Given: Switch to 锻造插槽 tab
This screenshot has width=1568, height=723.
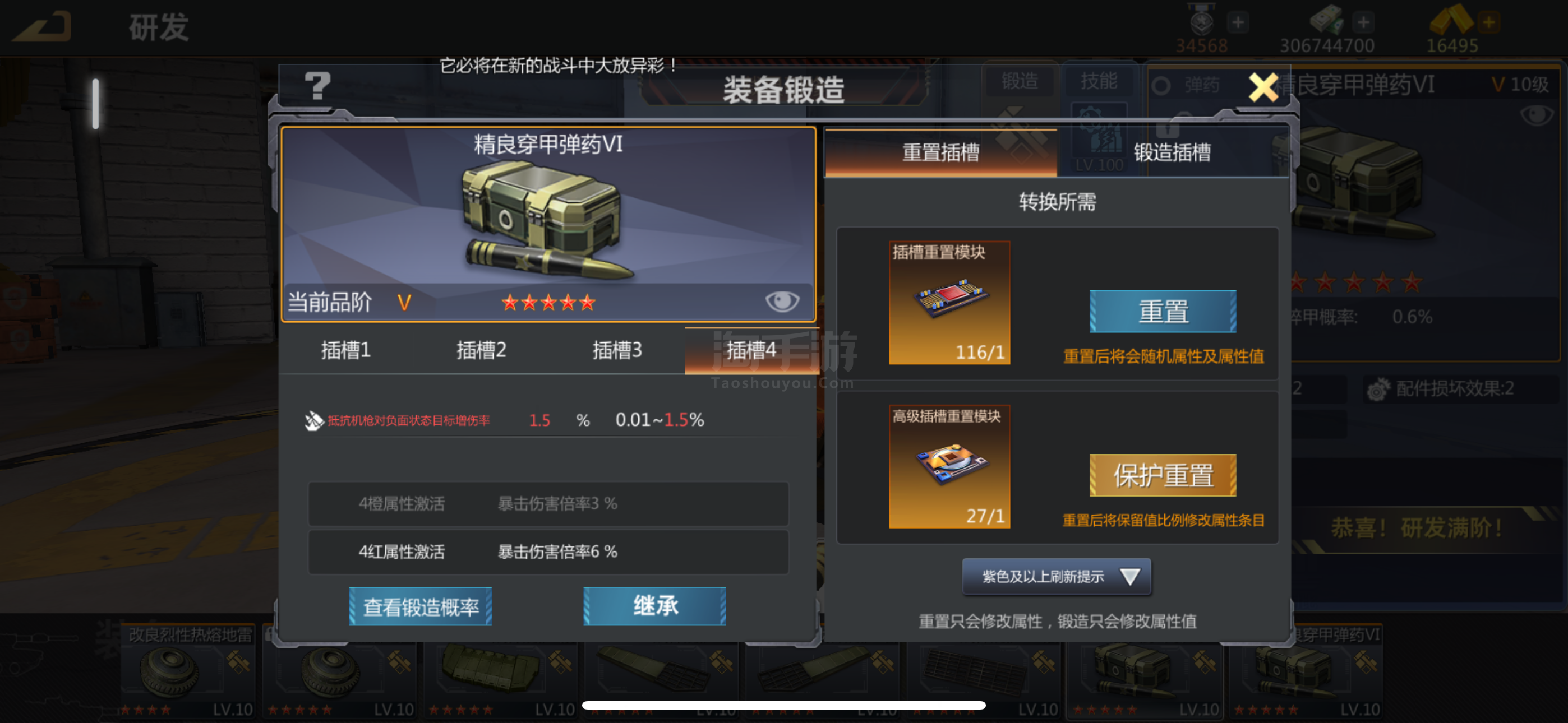Looking at the screenshot, I should pyautogui.click(x=1172, y=151).
